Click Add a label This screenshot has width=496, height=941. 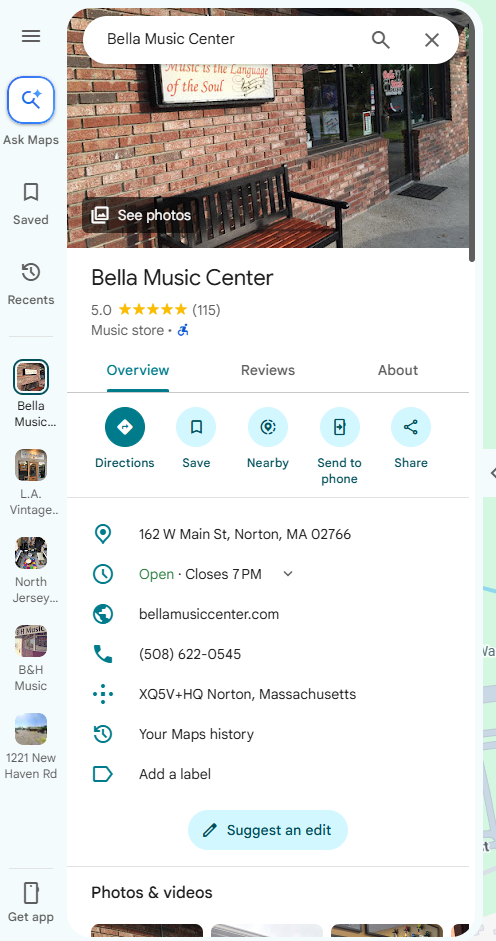[175, 774]
